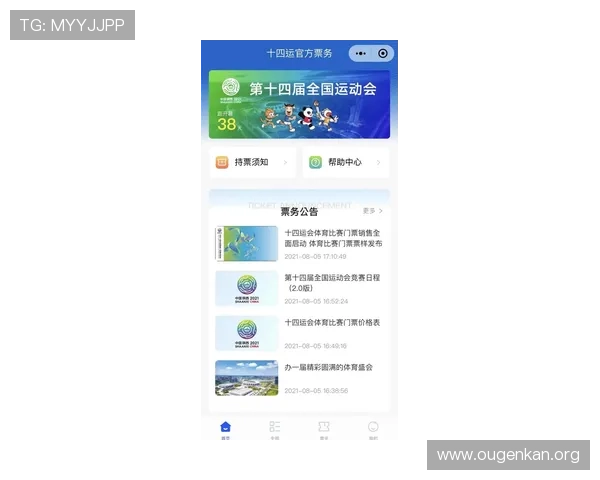Image resolution: width=600 pixels, height=480 pixels.
Task: Open article 办一届精彩圆满的体育盛会
Action: click(x=328, y=367)
